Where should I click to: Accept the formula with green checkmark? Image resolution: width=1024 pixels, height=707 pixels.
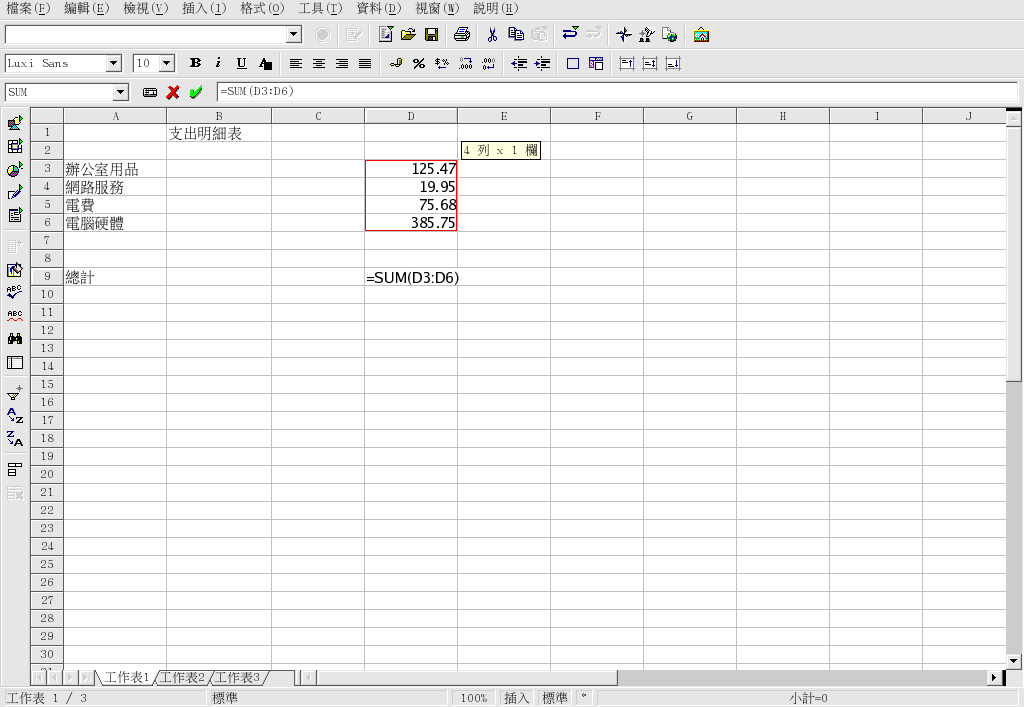pos(196,92)
